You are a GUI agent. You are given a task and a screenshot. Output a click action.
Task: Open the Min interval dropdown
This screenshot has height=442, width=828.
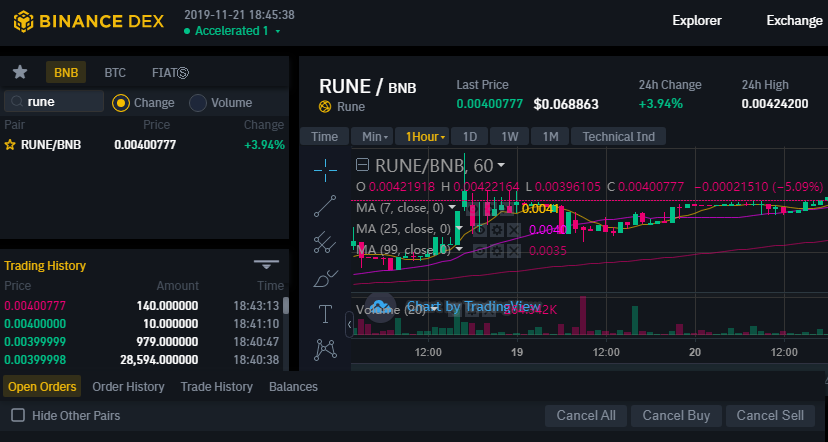coord(372,137)
